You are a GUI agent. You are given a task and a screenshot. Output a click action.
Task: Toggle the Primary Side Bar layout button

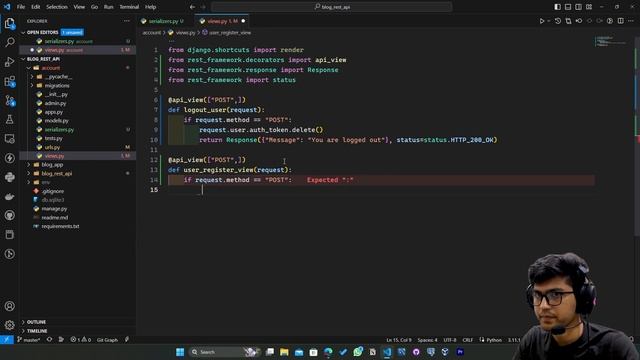pos(558,7)
